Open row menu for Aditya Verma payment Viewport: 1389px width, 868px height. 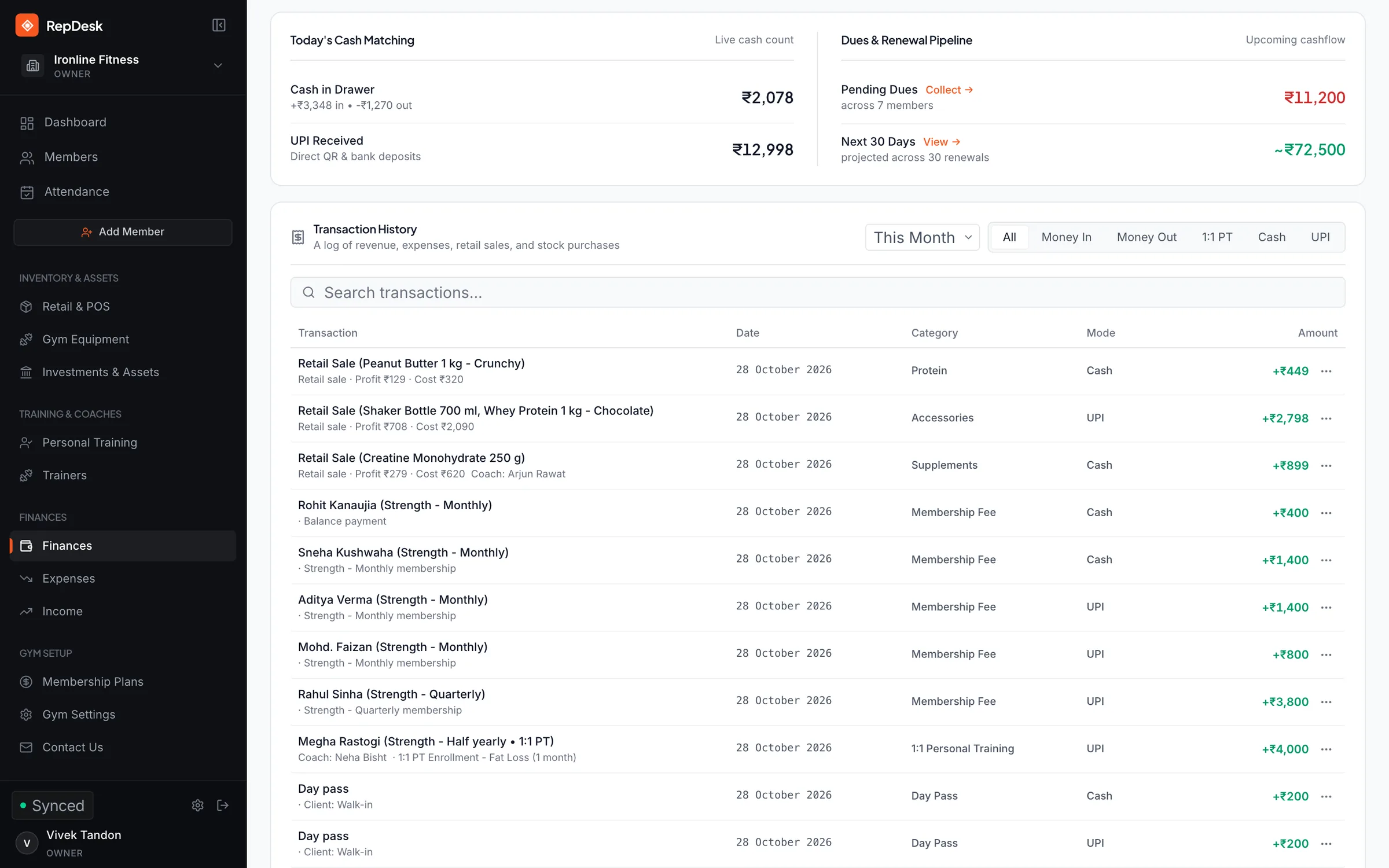[1326, 608]
